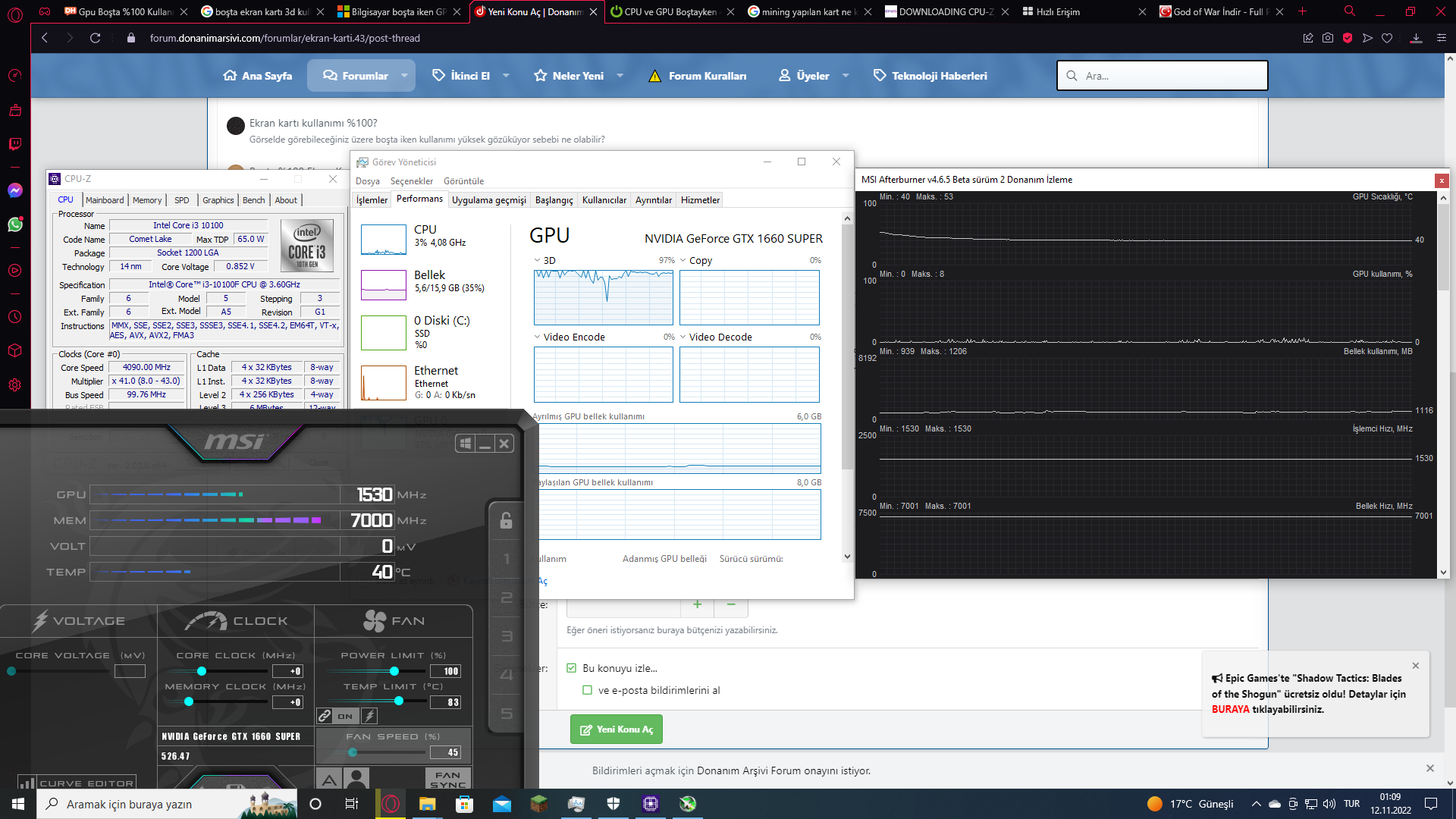Click the Fan Sync button
The image size is (1456, 819).
pos(448,780)
